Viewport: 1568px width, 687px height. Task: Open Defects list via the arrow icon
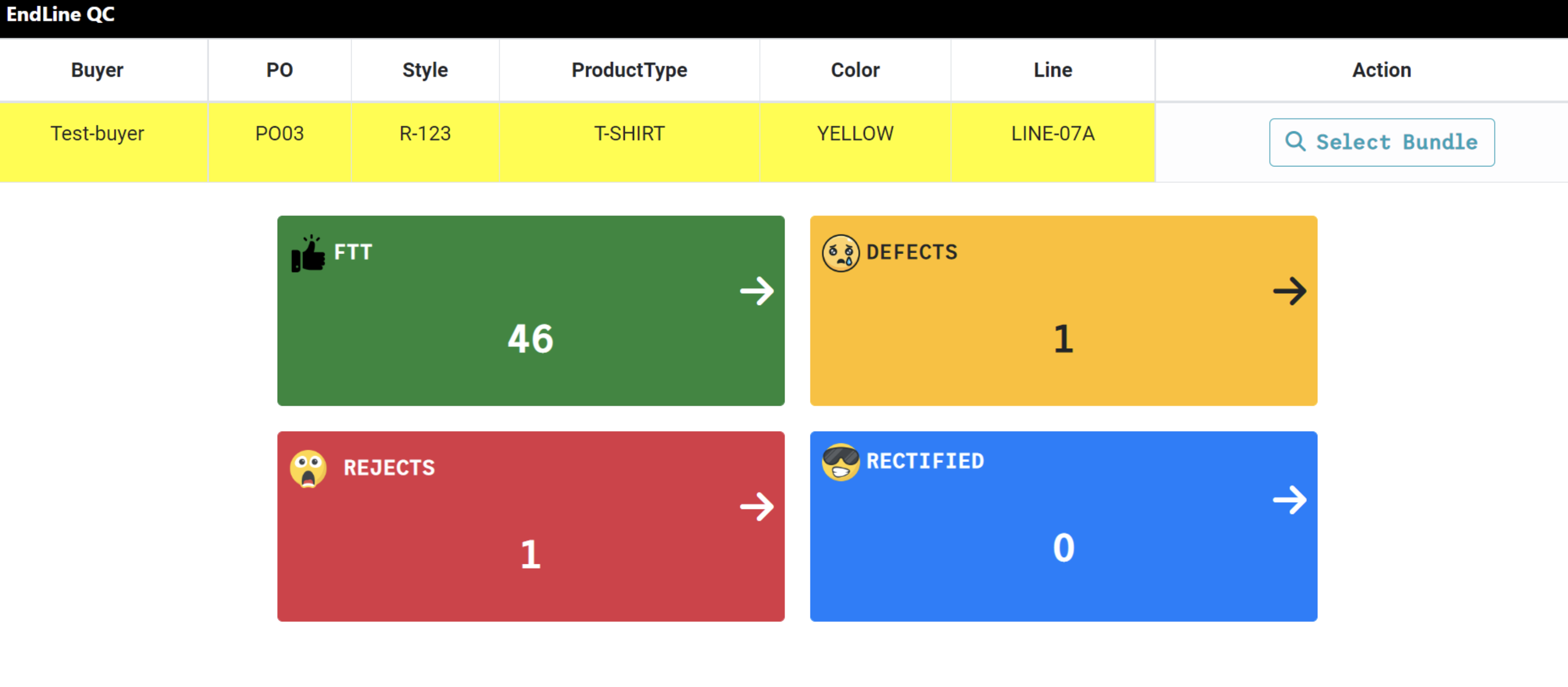(1289, 291)
